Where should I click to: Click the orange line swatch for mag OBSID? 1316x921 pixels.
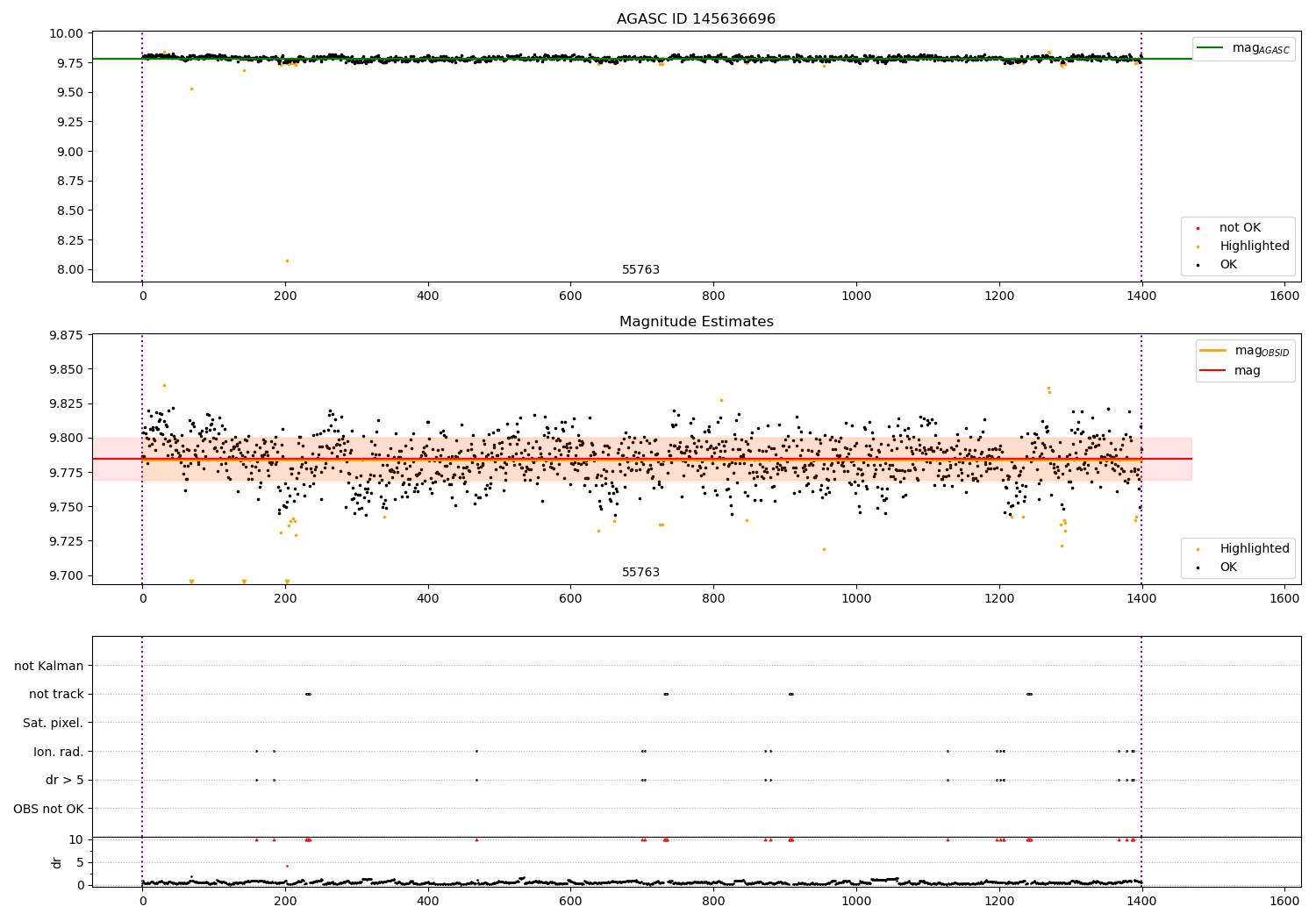tap(1212, 350)
